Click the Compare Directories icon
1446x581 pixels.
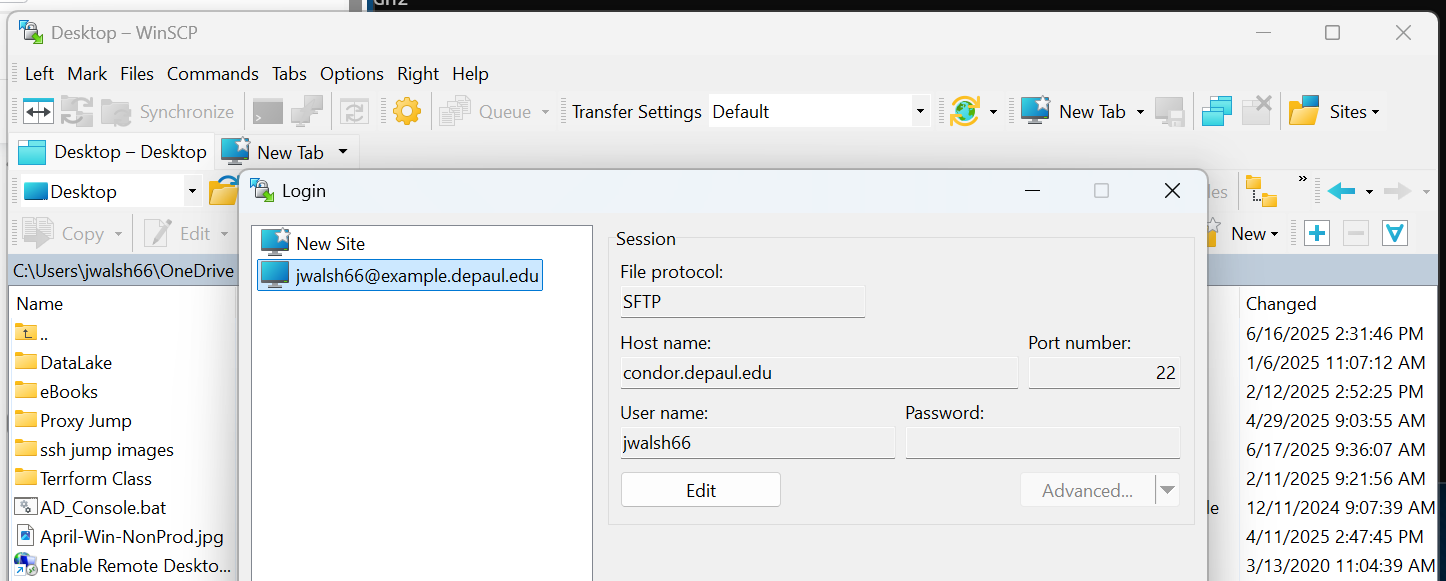click(x=38, y=111)
